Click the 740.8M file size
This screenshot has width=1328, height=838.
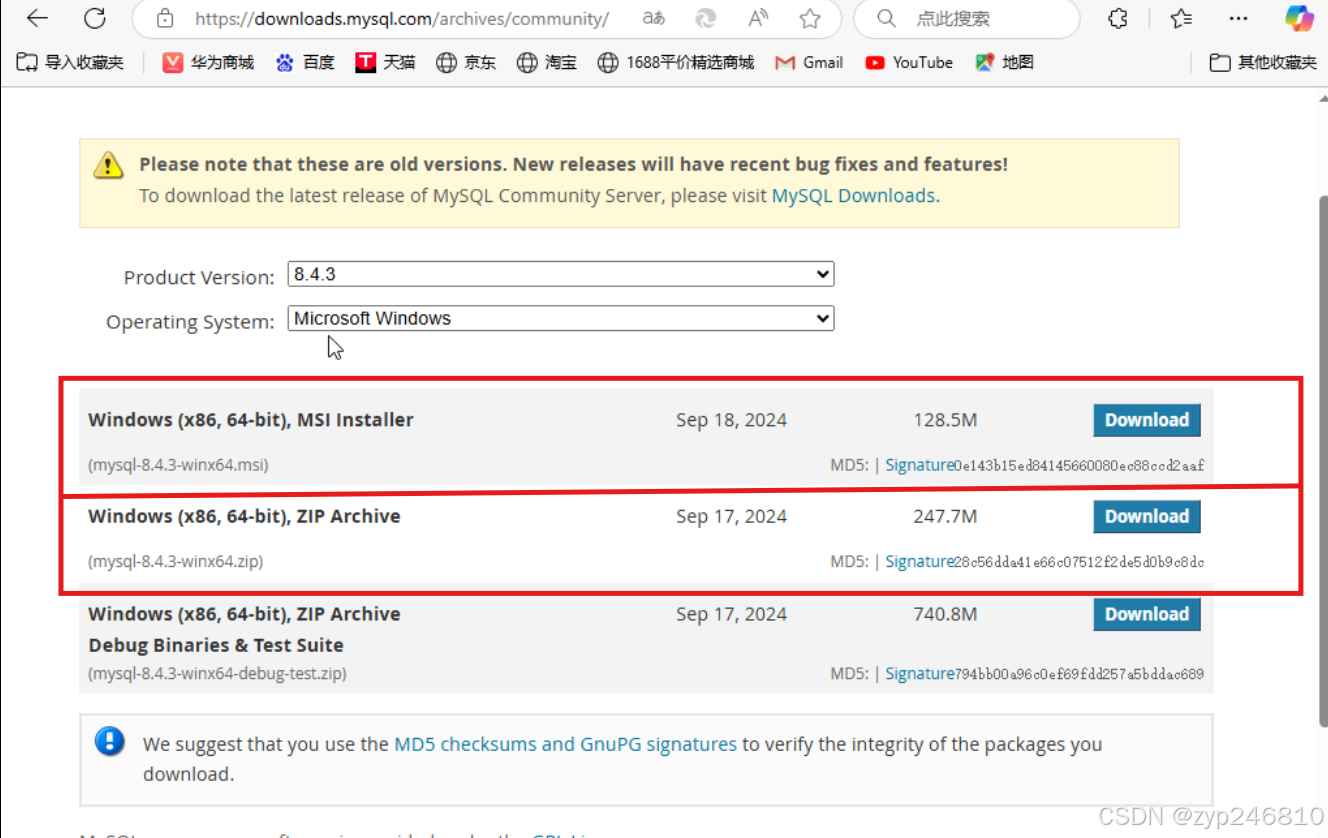click(945, 614)
